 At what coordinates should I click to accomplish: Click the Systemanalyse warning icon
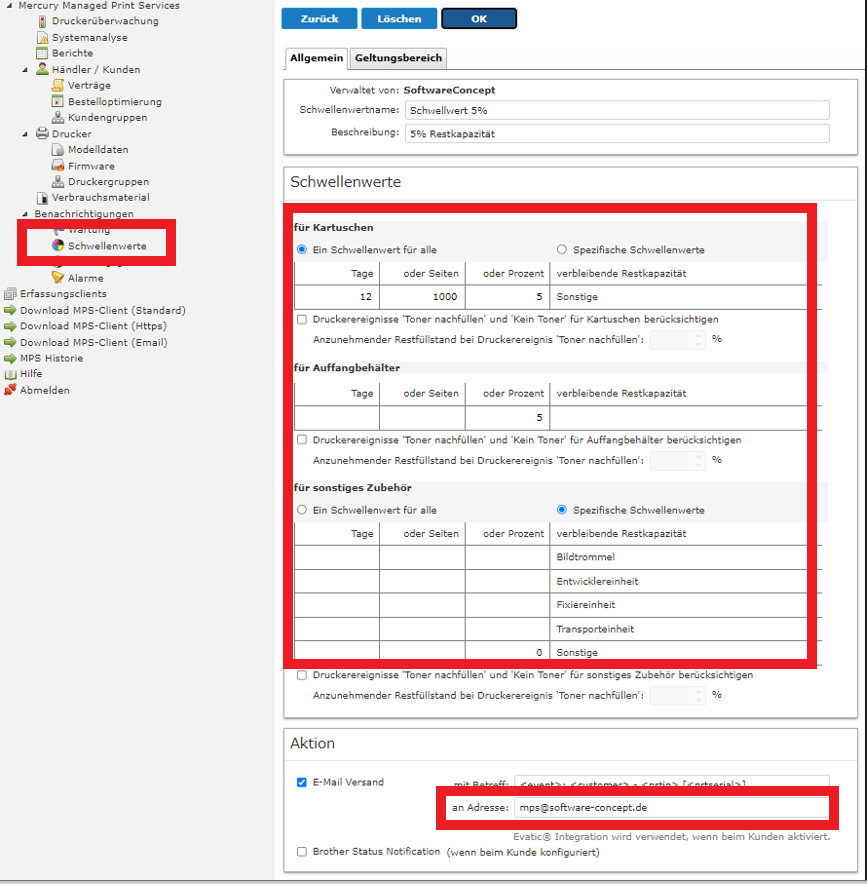click(43, 37)
